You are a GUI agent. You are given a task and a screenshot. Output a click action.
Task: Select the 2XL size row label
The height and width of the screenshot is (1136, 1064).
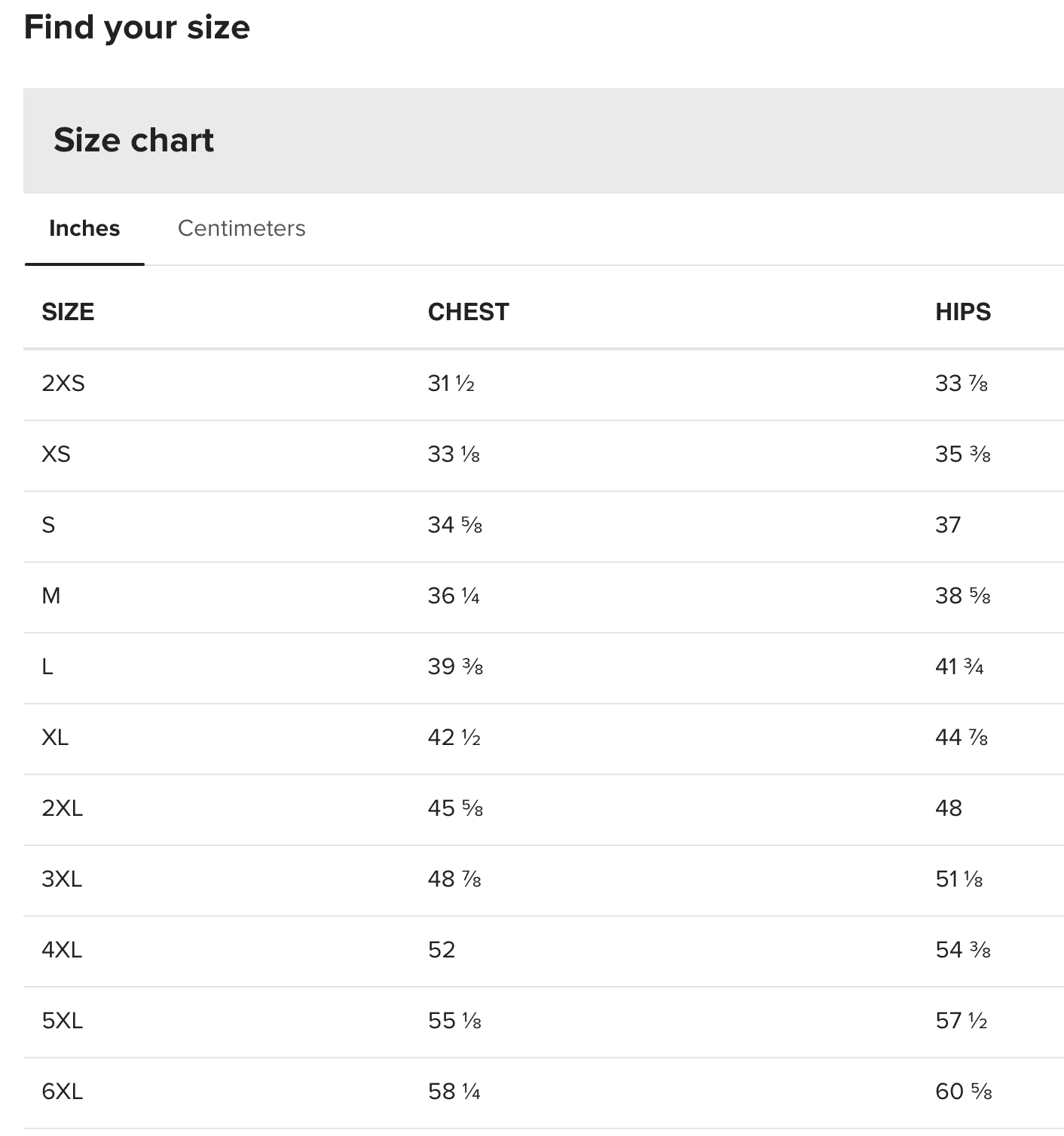[63, 808]
